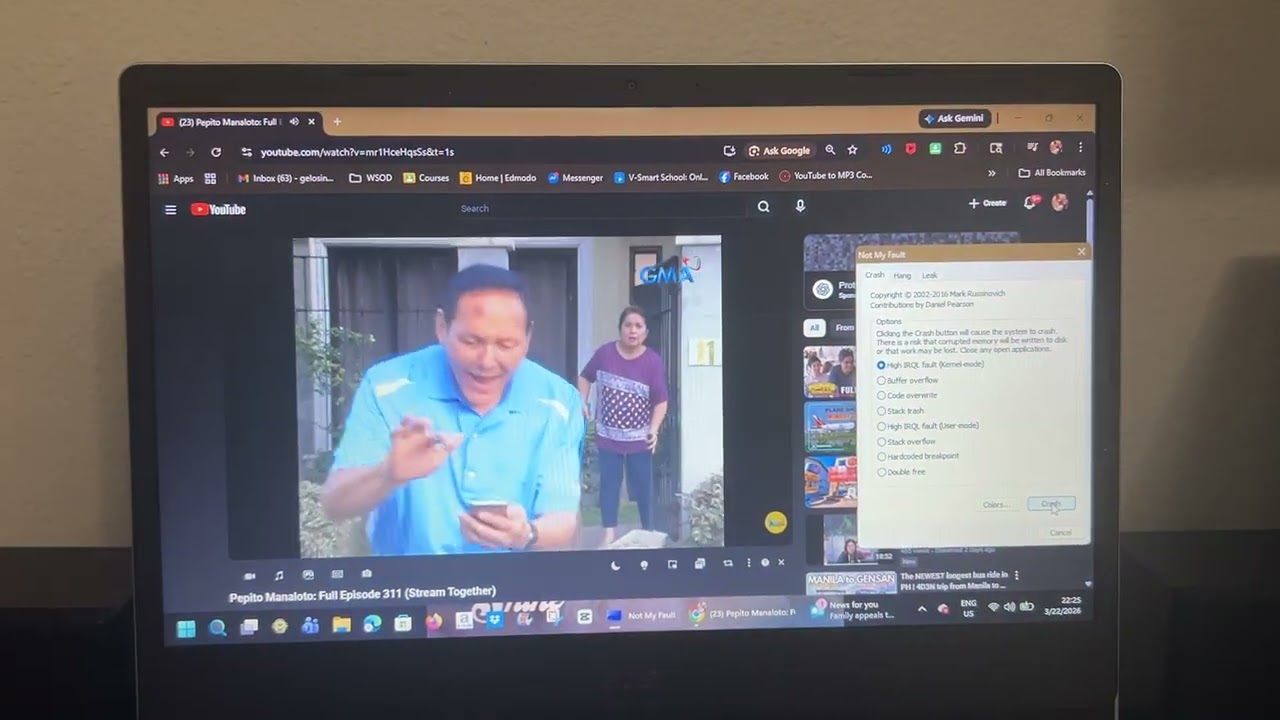The image size is (1280, 720).
Task: Click the Crash button in Not My Fault
Action: pos(1051,504)
